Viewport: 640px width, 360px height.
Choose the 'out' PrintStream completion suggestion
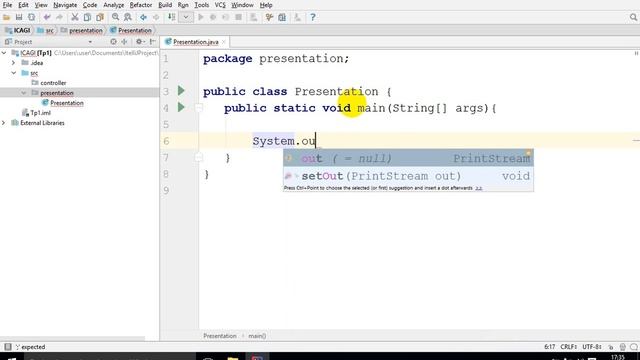click(408, 158)
